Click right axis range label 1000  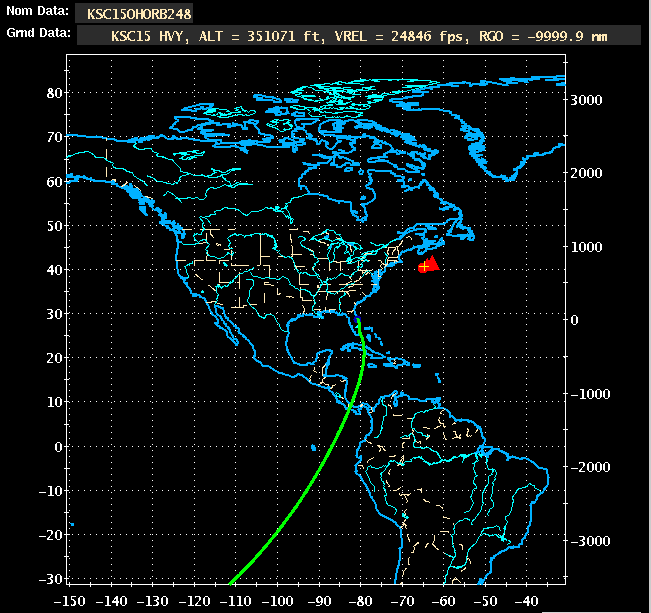(x=586, y=247)
